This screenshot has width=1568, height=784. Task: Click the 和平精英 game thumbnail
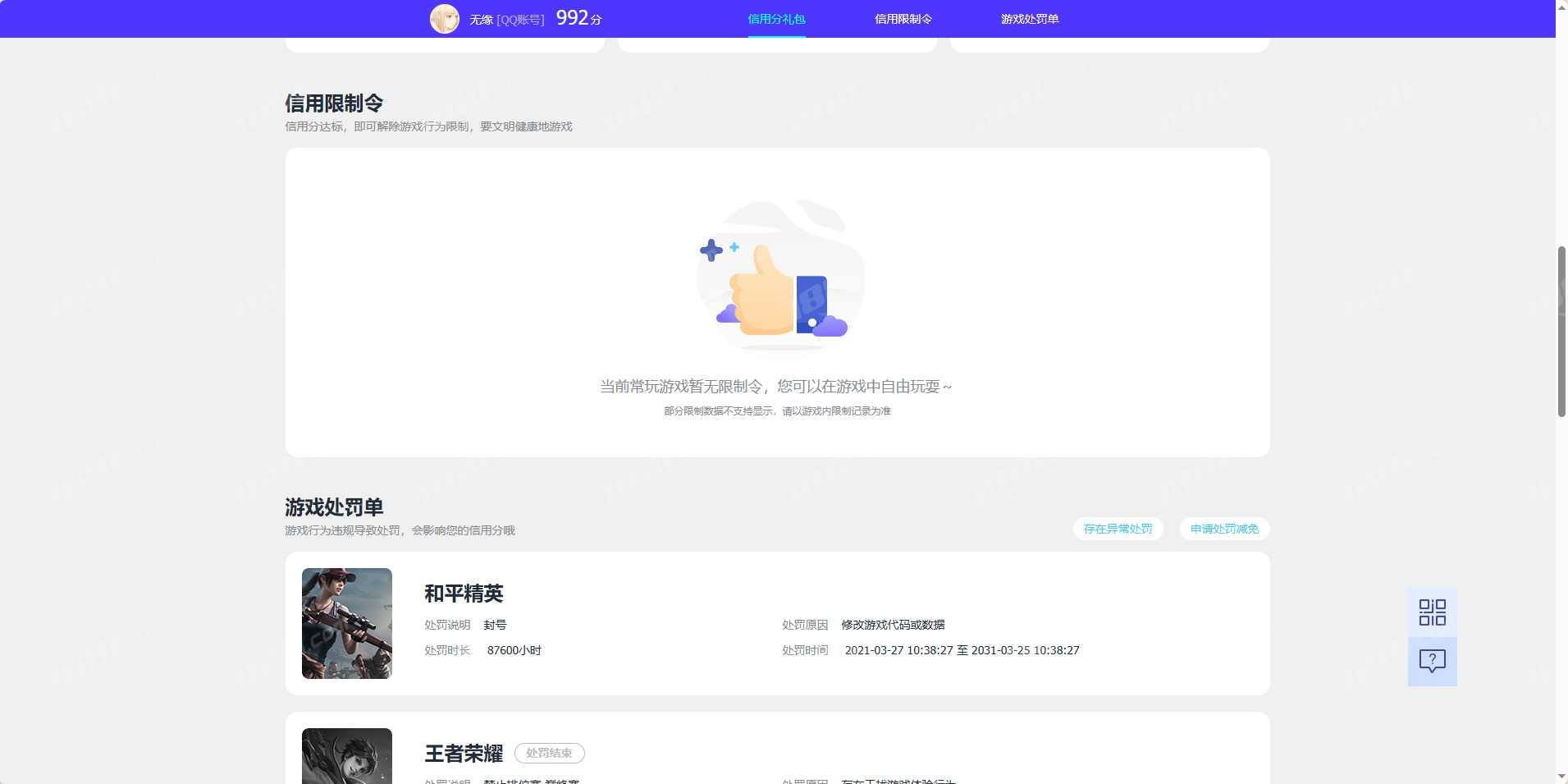347,623
